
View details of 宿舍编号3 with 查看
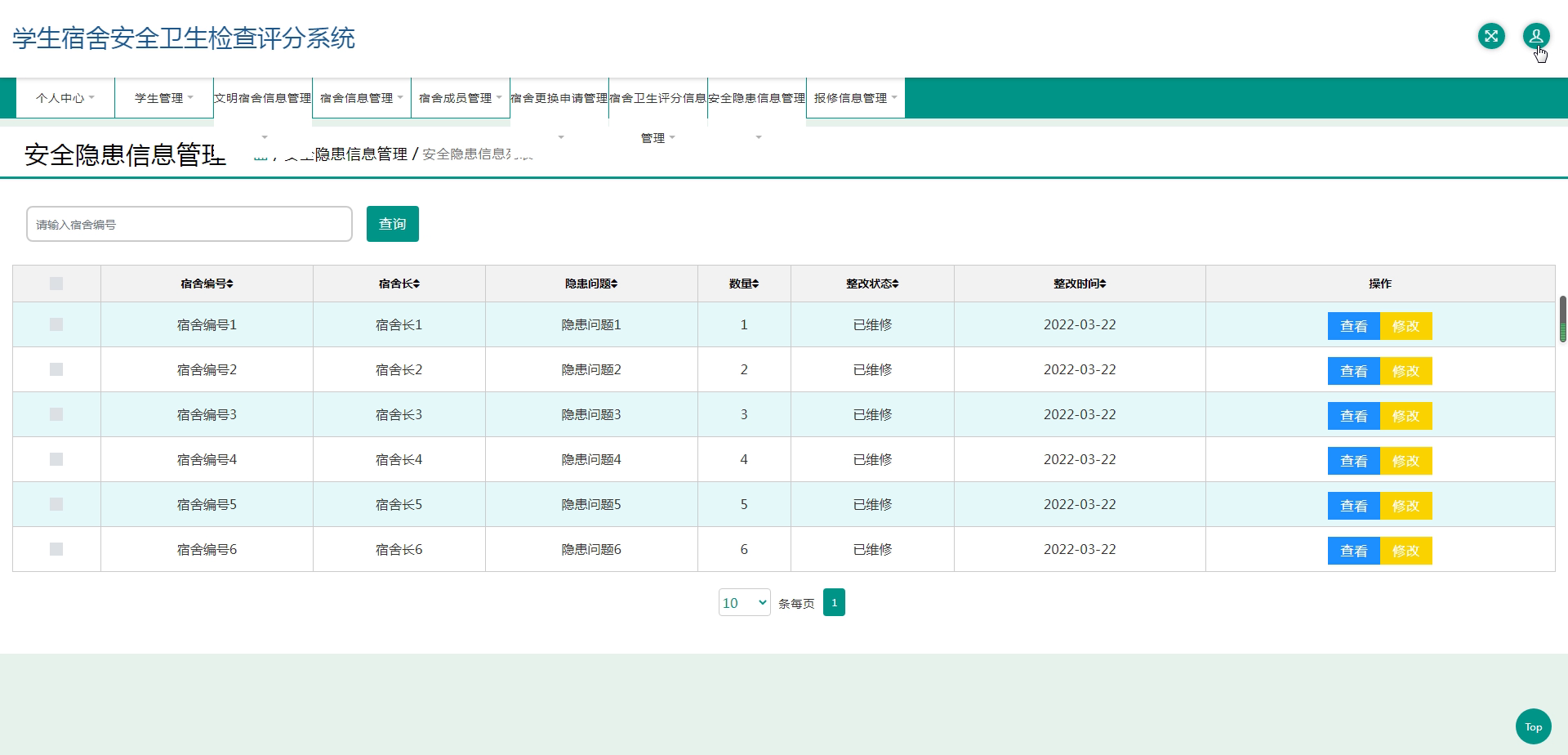(1353, 416)
